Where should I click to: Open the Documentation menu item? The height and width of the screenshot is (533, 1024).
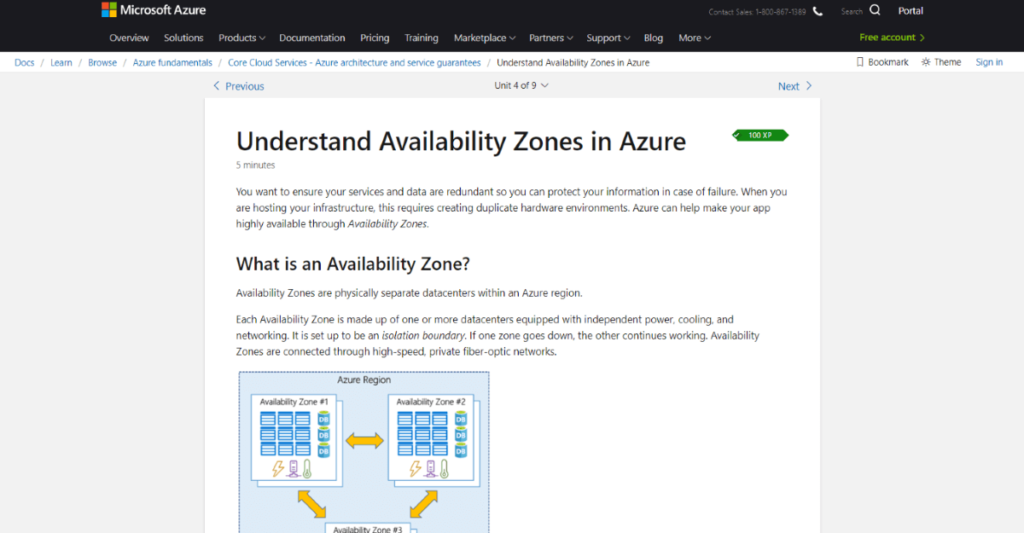pos(312,38)
